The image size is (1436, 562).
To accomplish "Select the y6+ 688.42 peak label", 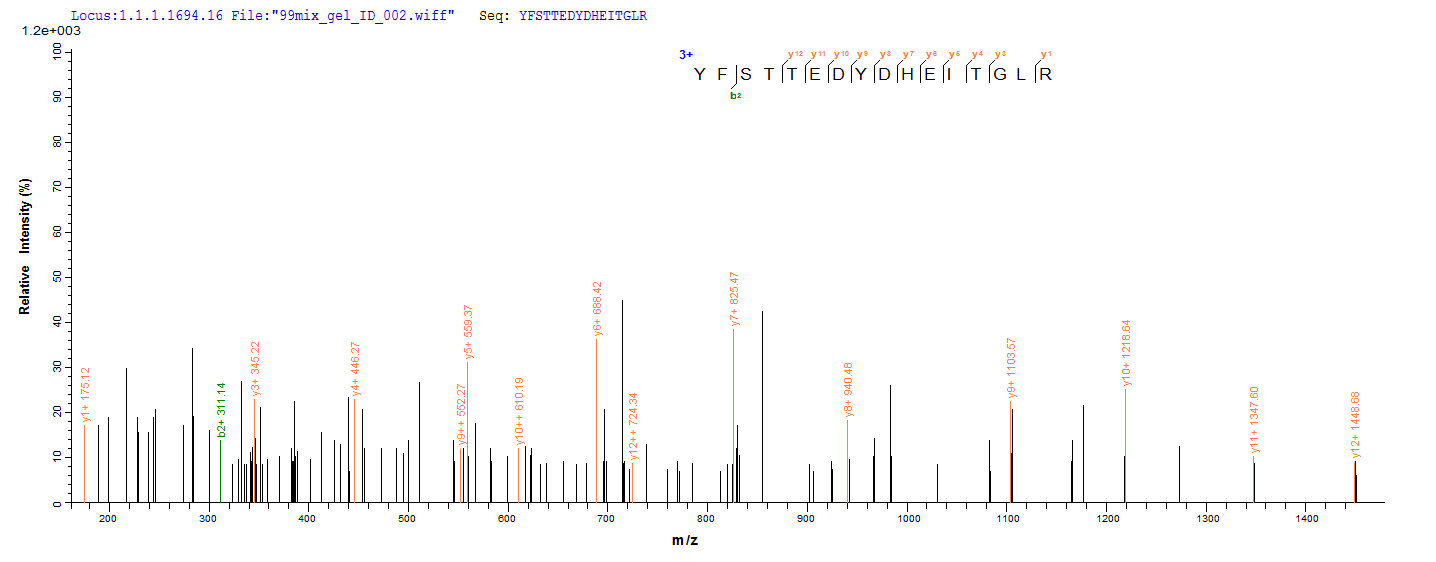I will pos(597,309).
